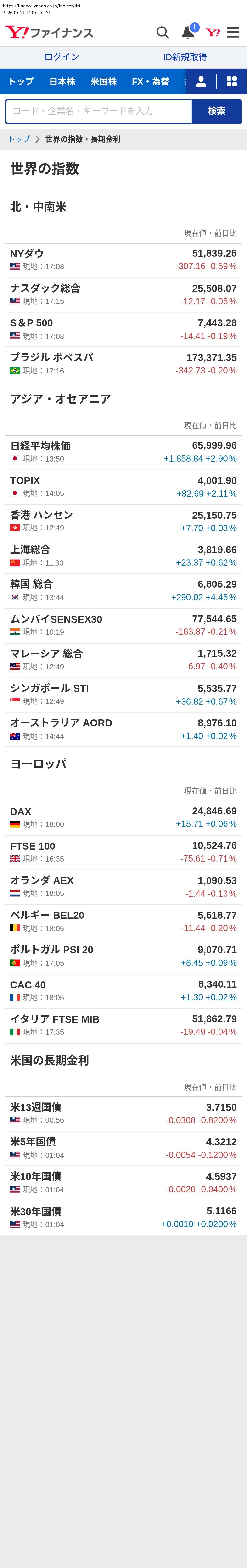Click ID新規取得 link
This screenshot has height=1568, width=247.
[185, 57]
